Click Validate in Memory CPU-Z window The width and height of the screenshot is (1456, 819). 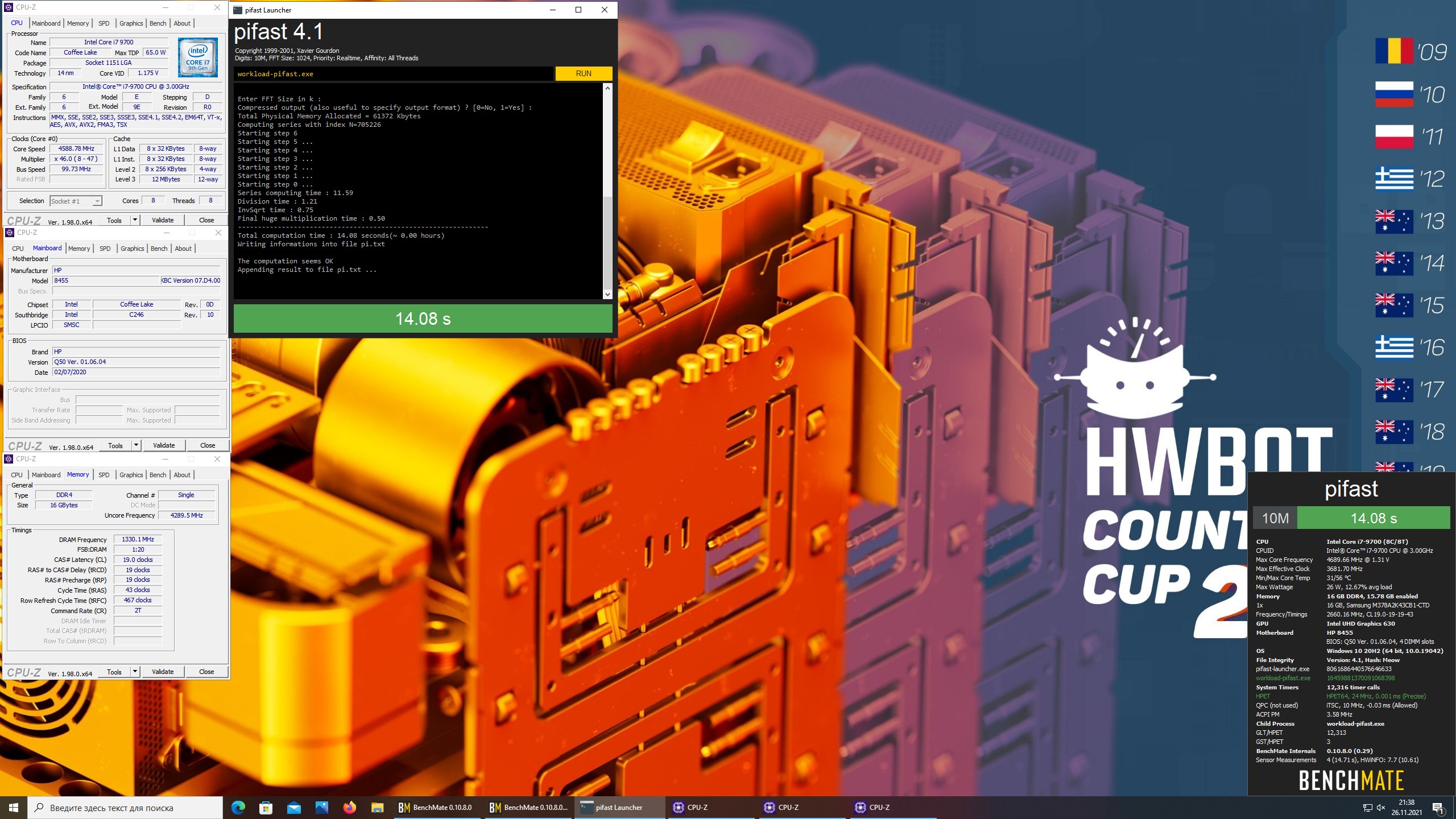point(163,672)
